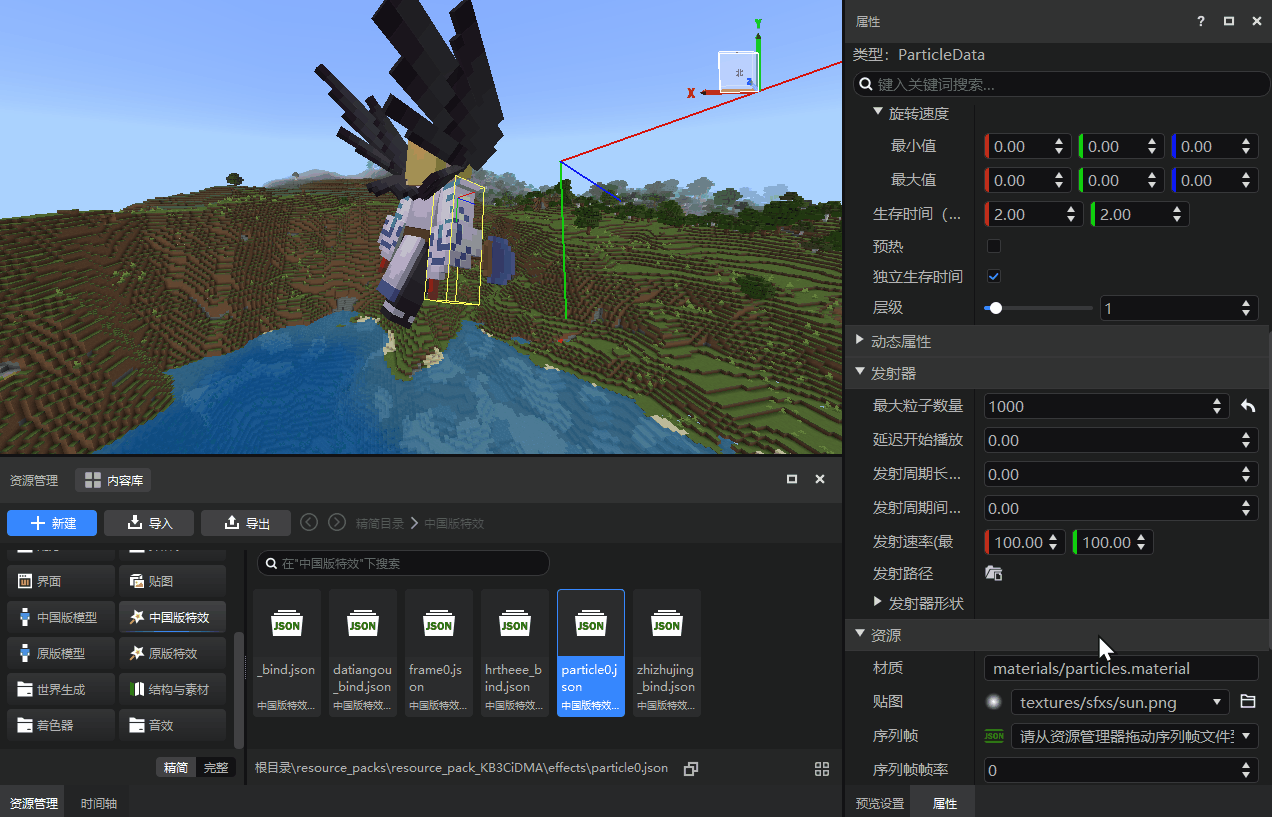Viewport: 1272px width, 817px height.
Task: Click the 层级 value stepper arrows
Action: pyautogui.click(x=1247, y=308)
